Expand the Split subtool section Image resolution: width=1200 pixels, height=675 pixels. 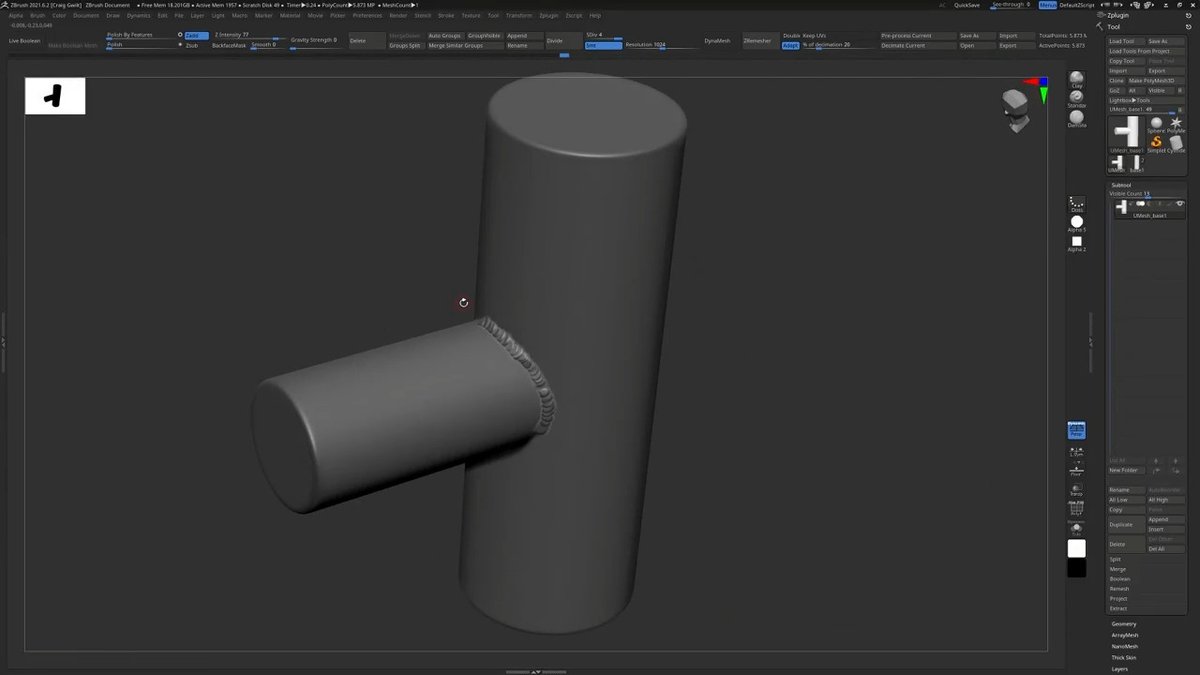[1116, 559]
